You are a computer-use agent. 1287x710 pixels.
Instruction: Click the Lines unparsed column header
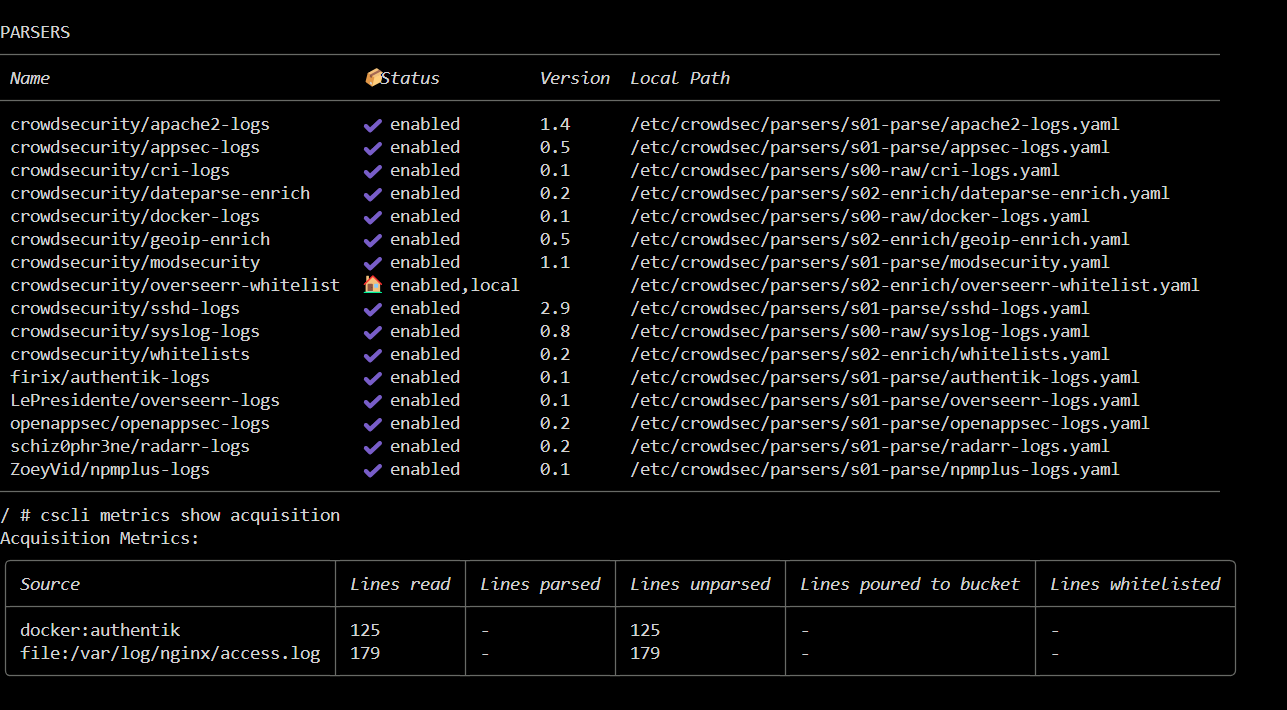[700, 584]
